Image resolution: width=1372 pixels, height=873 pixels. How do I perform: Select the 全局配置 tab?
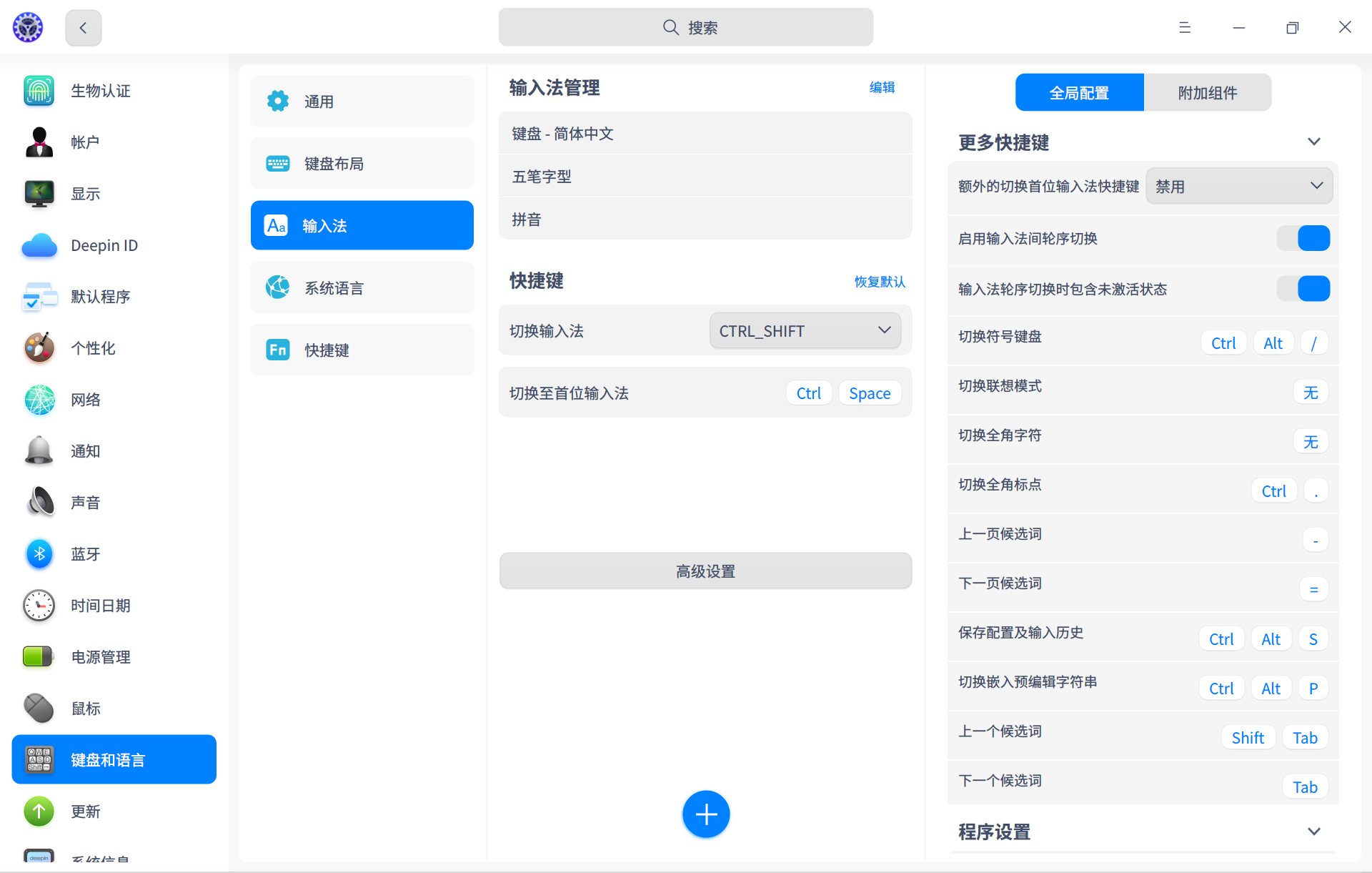[1079, 92]
